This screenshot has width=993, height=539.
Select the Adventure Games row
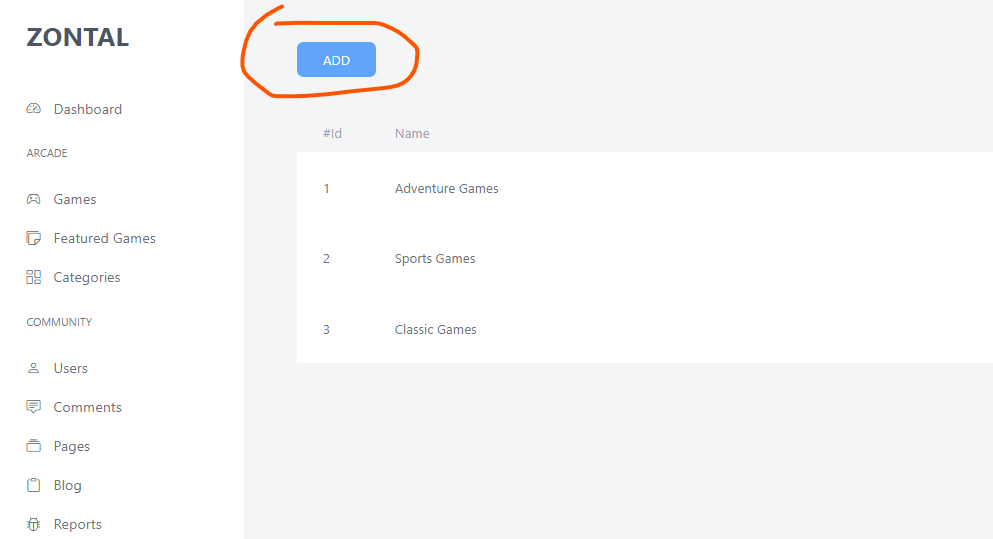(446, 189)
